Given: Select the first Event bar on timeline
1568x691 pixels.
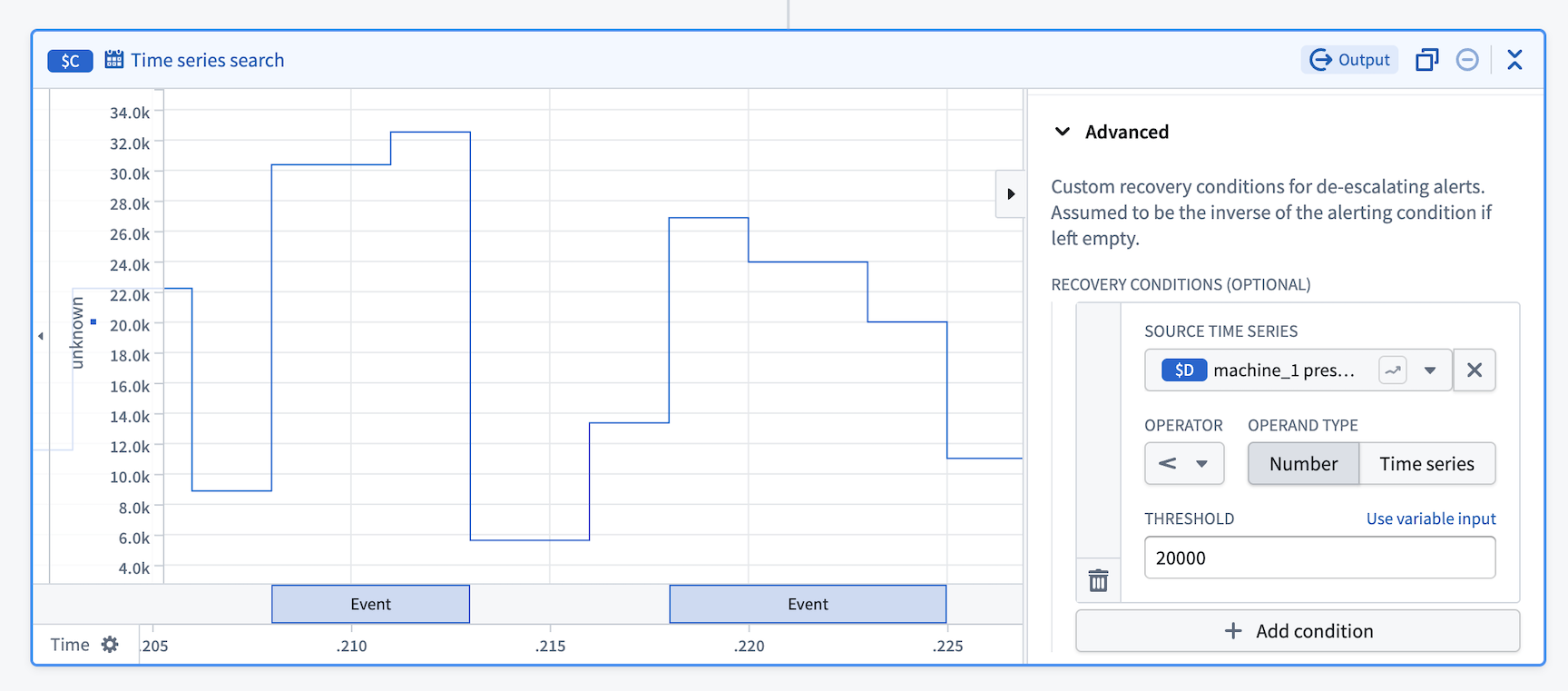Looking at the screenshot, I should coord(370,604).
